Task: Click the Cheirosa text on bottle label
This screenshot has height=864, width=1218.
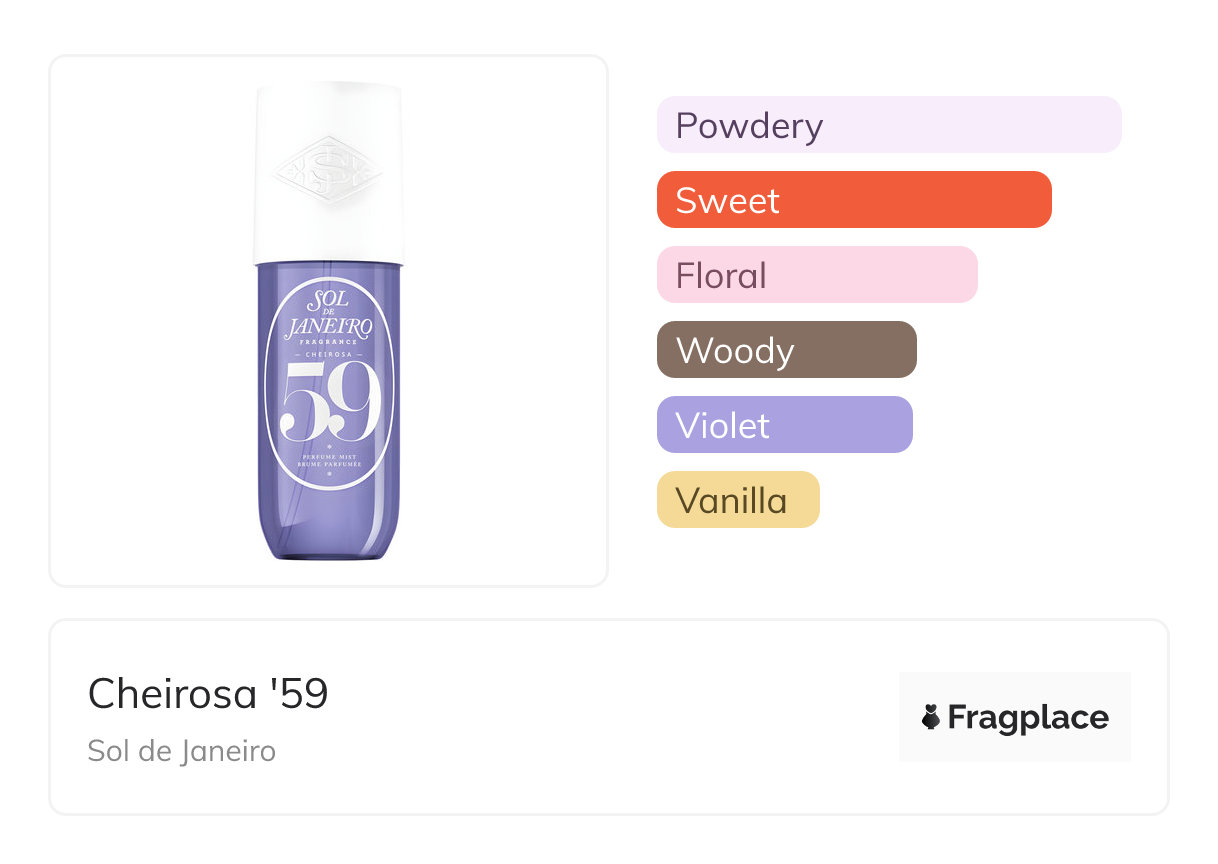Action: click(x=329, y=354)
